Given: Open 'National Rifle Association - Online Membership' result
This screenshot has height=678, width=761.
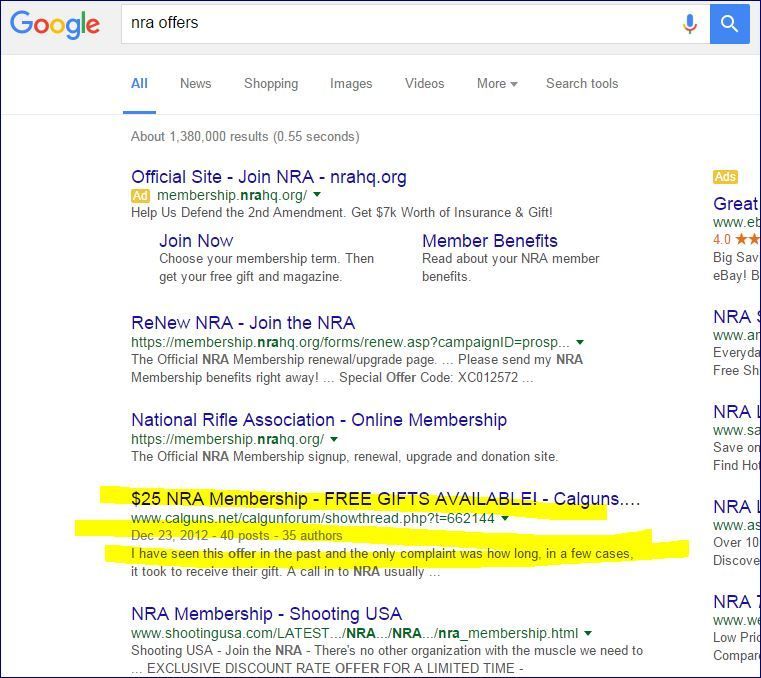Looking at the screenshot, I should point(319,420).
